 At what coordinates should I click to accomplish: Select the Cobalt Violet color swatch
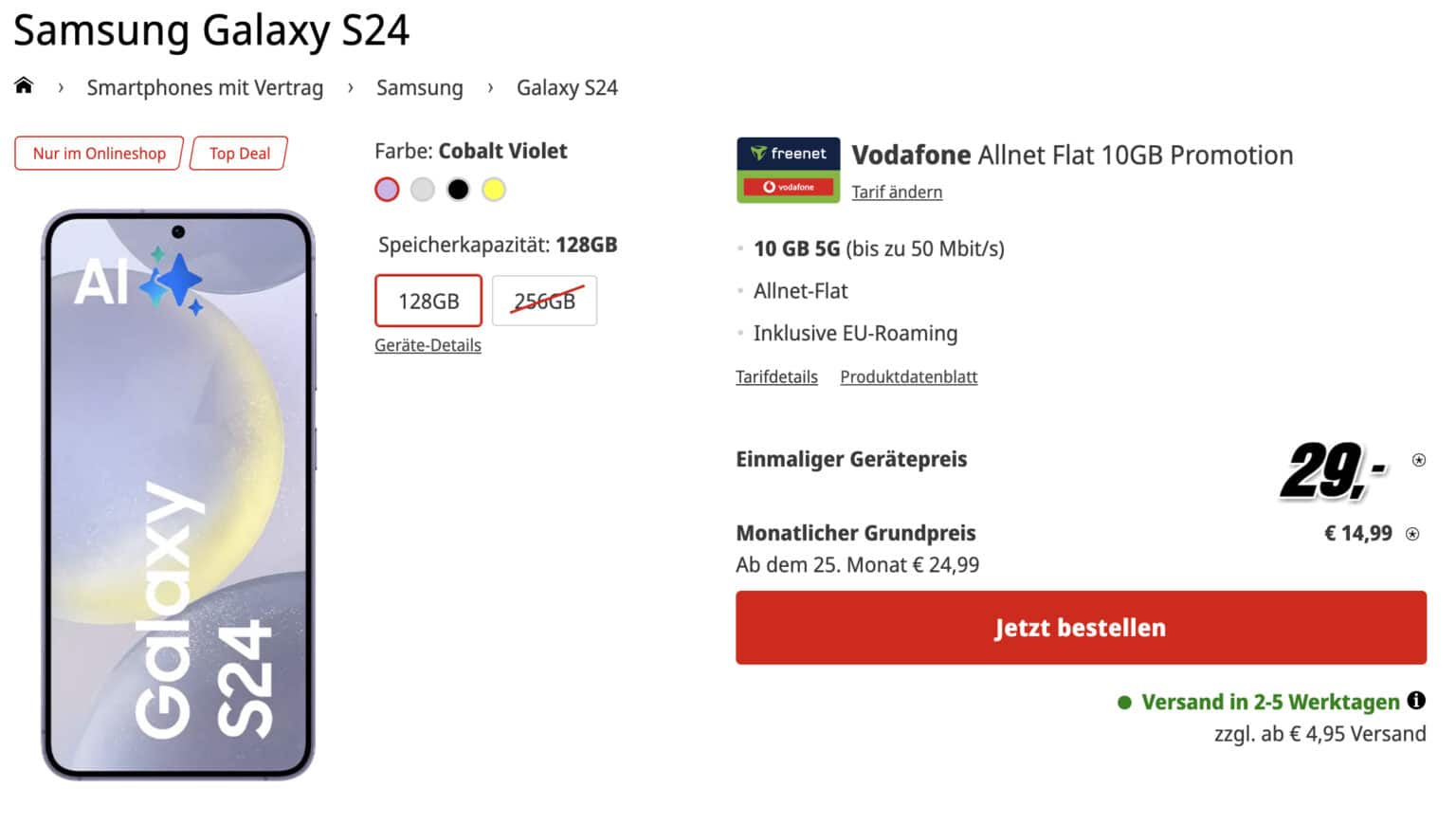[x=387, y=190]
